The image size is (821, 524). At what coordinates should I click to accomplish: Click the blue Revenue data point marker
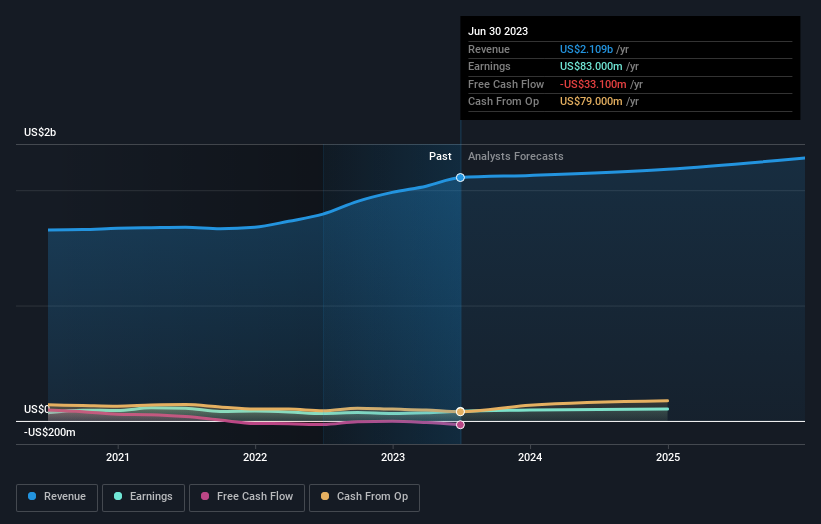[x=460, y=177]
